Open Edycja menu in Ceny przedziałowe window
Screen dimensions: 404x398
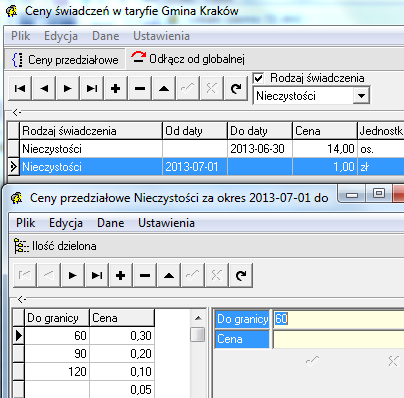point(66,223)
